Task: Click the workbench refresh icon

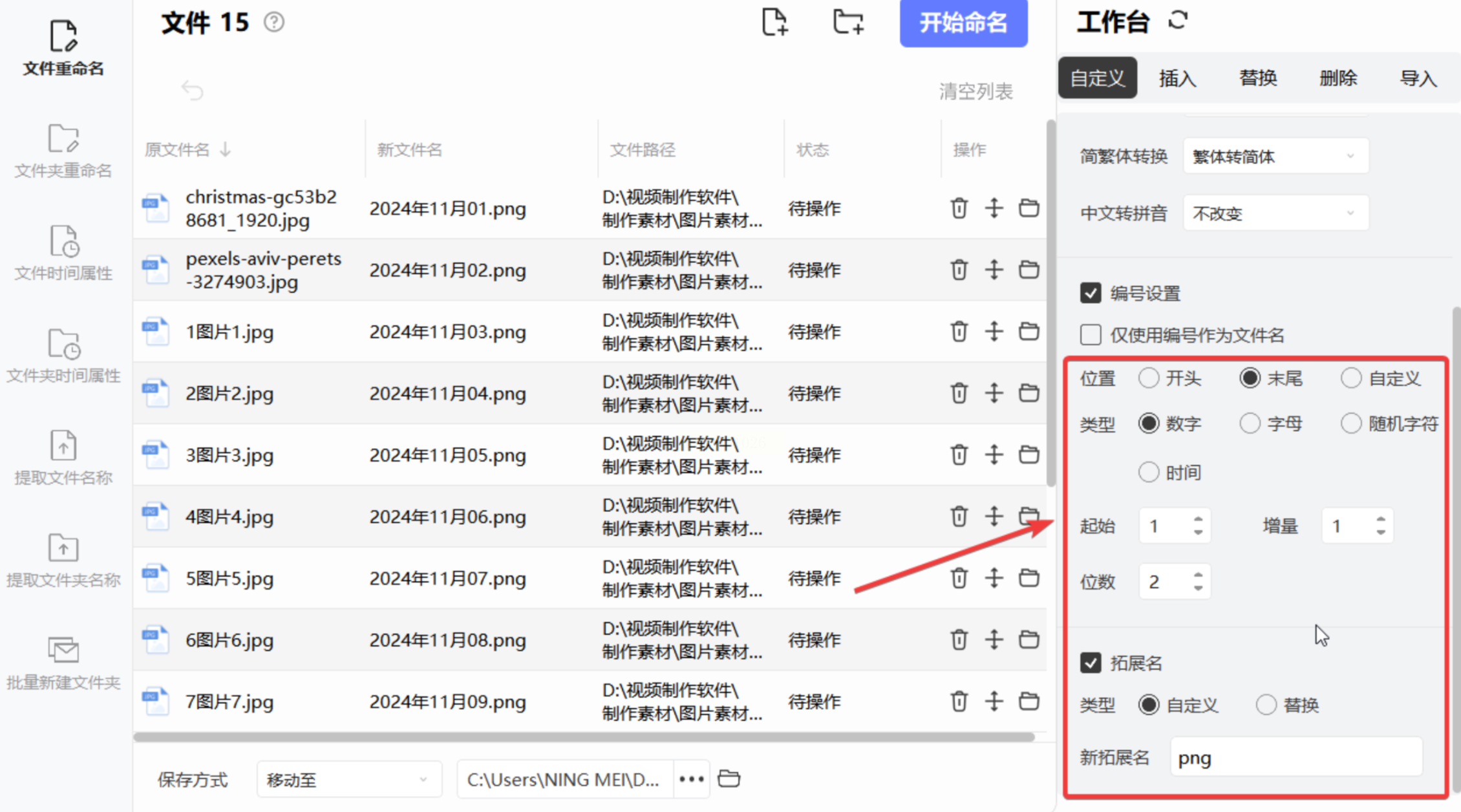Action: [1178, 21]
